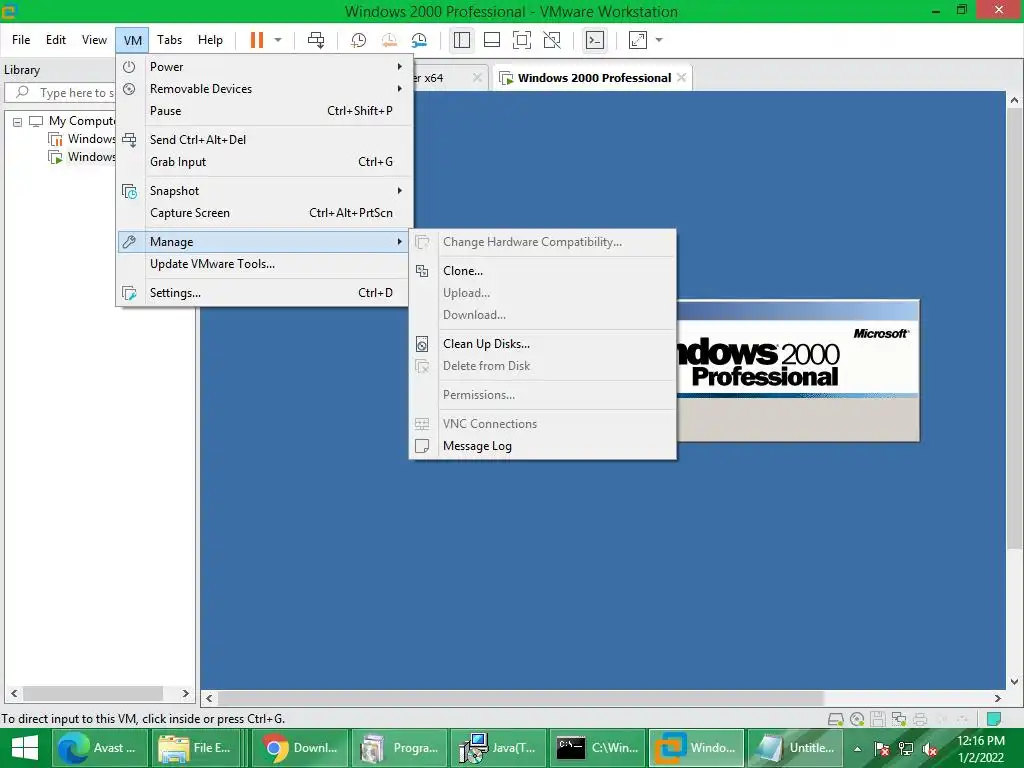Toggle the library sidebar view icon
This screenshot has height=768, width=1024.
[462, 40]
